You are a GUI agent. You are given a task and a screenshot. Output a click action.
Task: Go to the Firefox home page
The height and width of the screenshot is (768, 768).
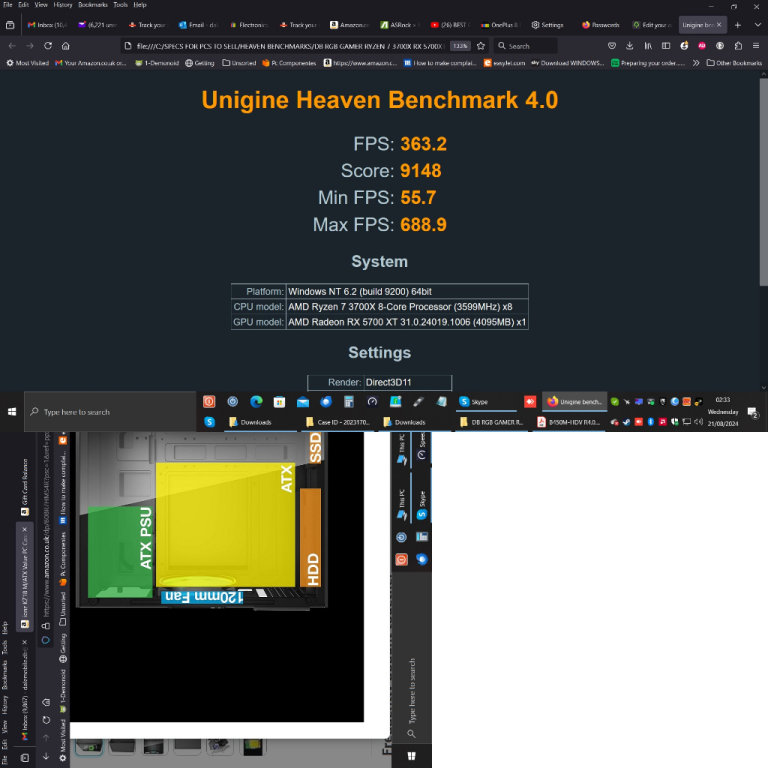point(66,46)
